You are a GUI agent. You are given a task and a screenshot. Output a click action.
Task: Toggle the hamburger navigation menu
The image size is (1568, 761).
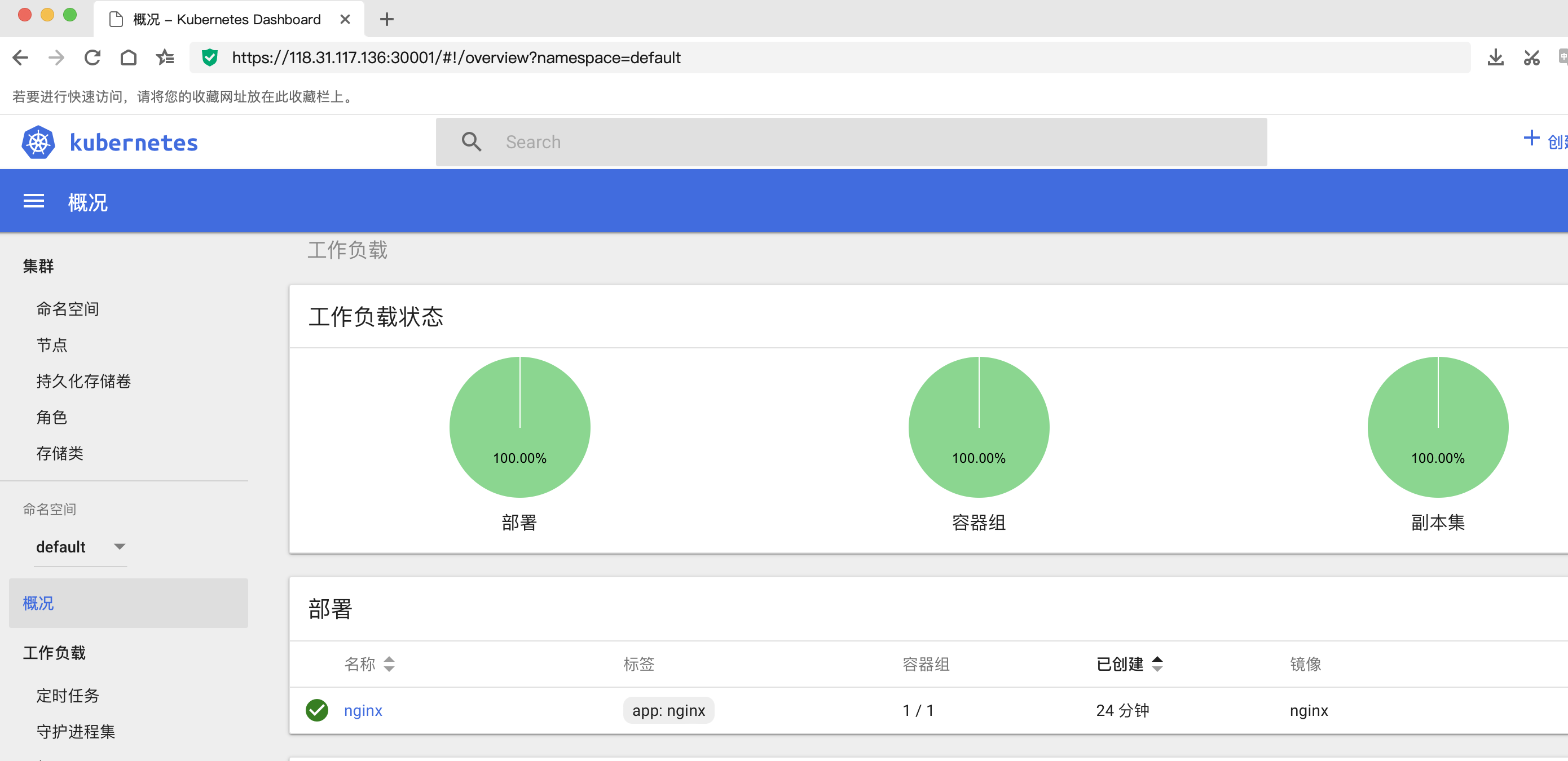(x=33, y=201)
